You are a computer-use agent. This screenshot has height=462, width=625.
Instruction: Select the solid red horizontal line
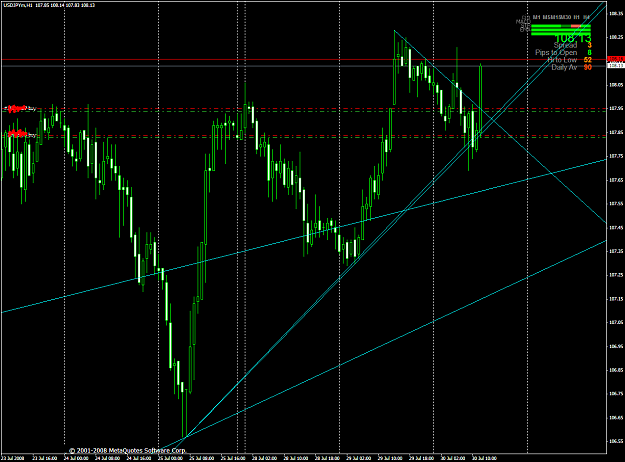coord(303,59)
